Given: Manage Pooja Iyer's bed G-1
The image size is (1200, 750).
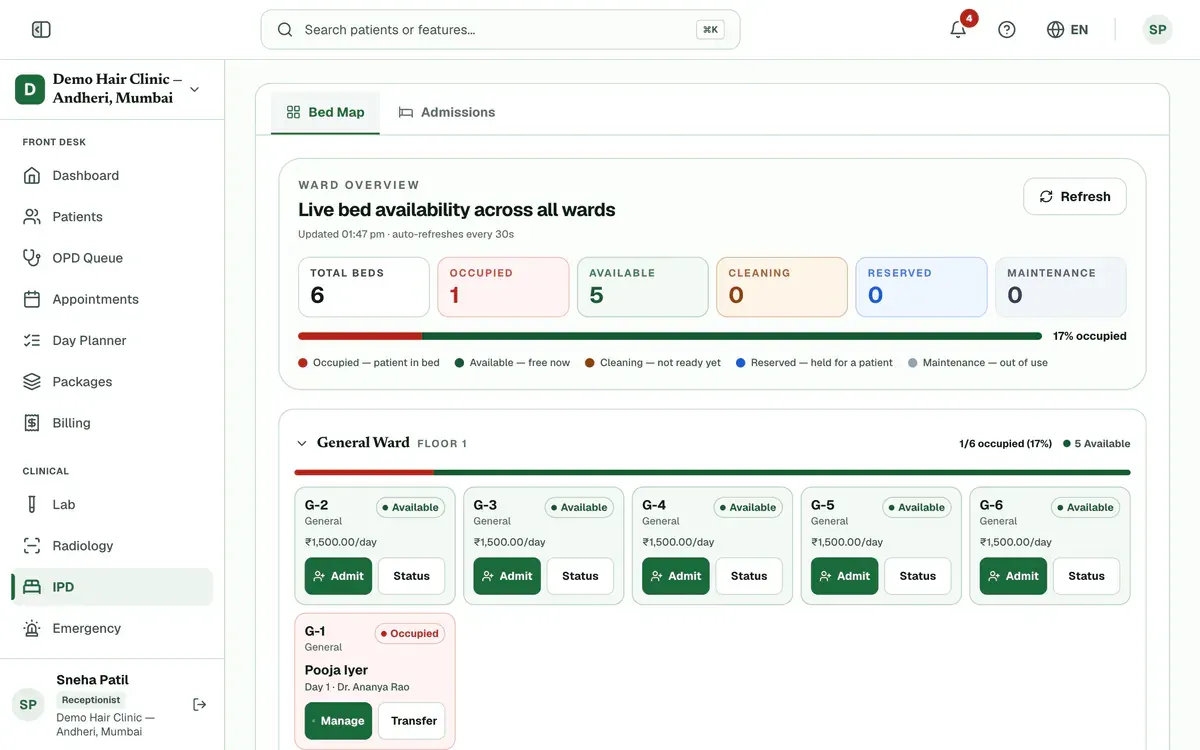Looking at the screenshot, I should pyautogui.click(x=339, y=721).
